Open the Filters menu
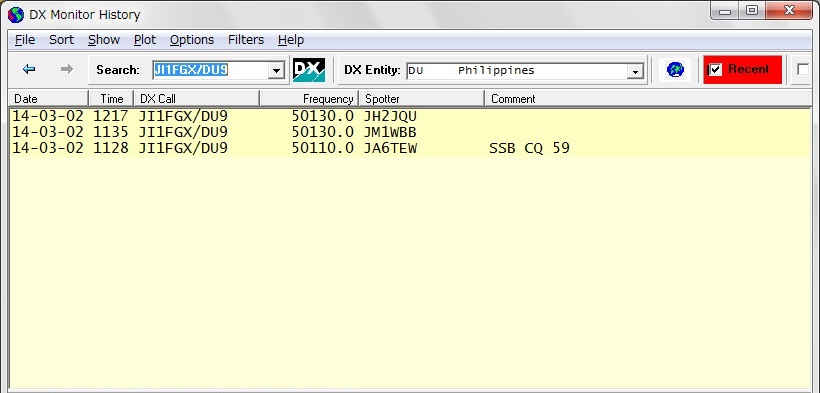The width and height of the screenshot is (820, 393). 246,40
